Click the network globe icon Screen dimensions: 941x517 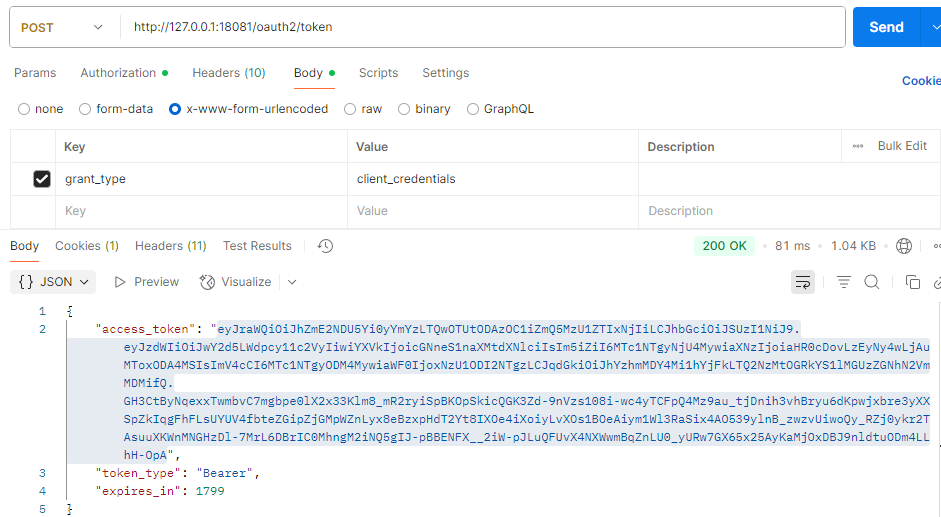click(904, 246)
